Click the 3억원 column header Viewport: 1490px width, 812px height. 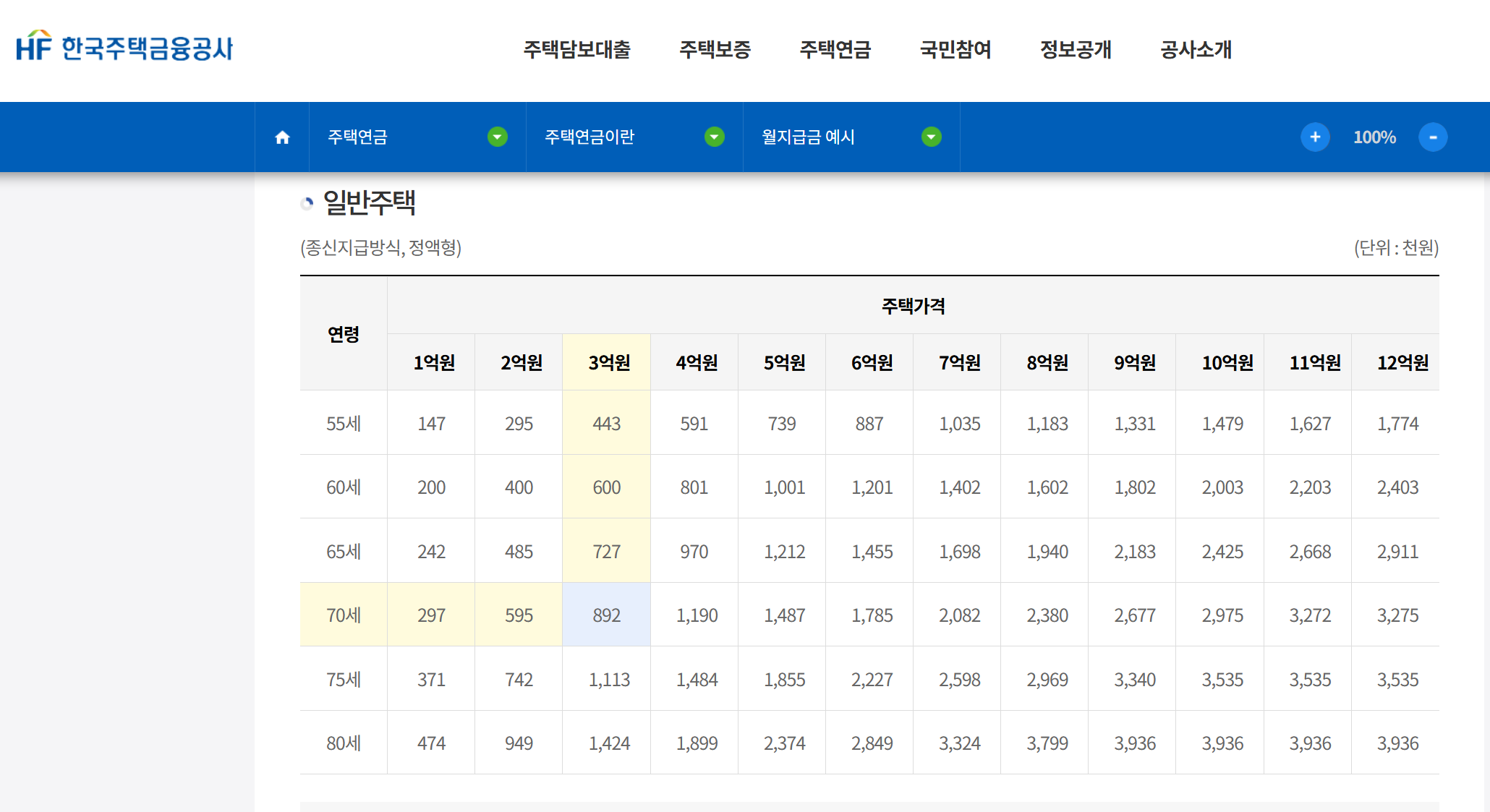pyautogui.click(x=608, y=362)
